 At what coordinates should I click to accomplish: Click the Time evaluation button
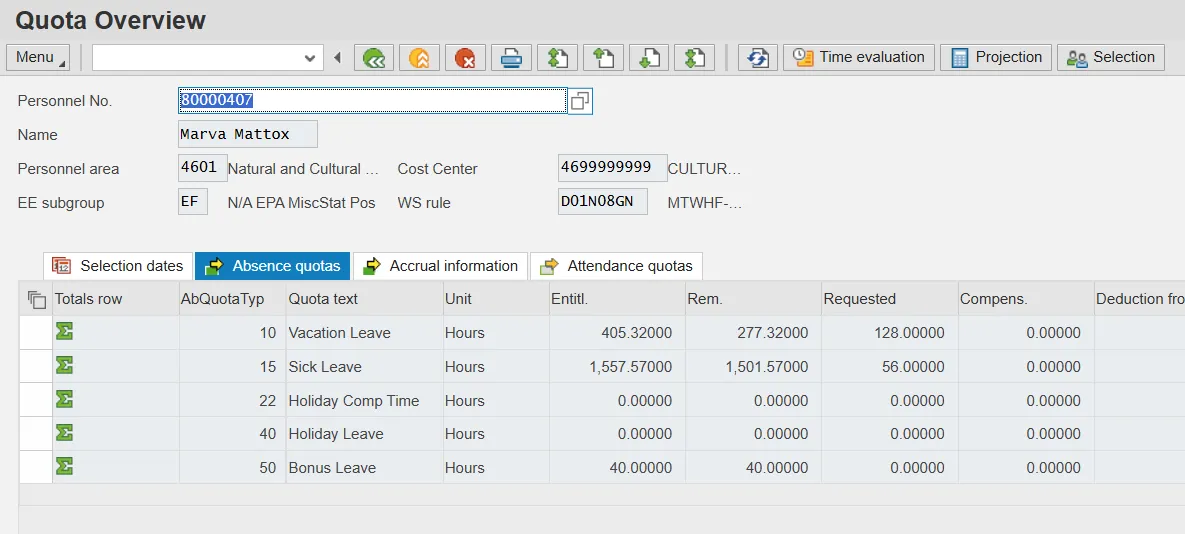click(859, 57)
